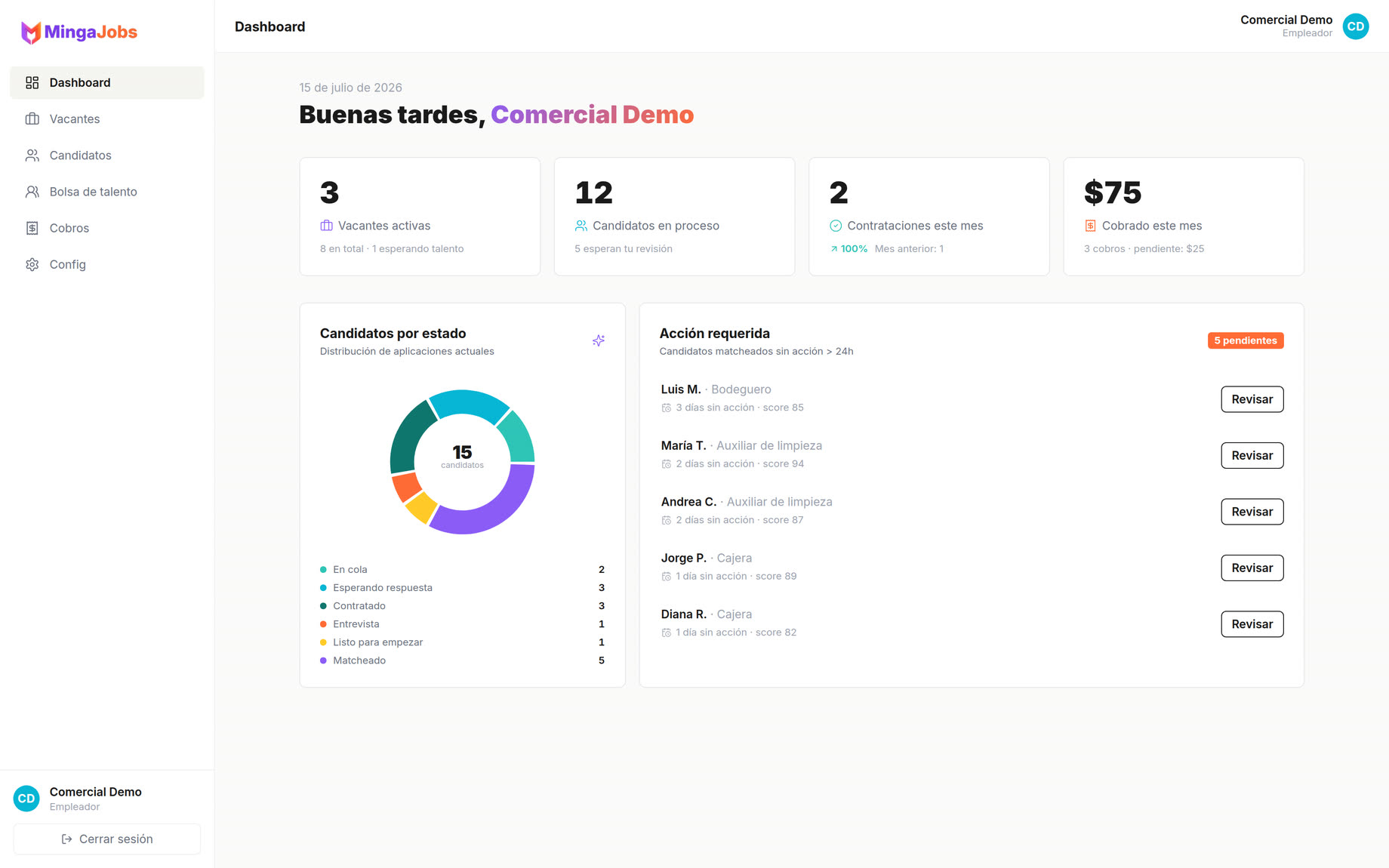Click Revisar for Andrea C.
This screenshot has width=1389, height=868.
[x=1252, y=512]
